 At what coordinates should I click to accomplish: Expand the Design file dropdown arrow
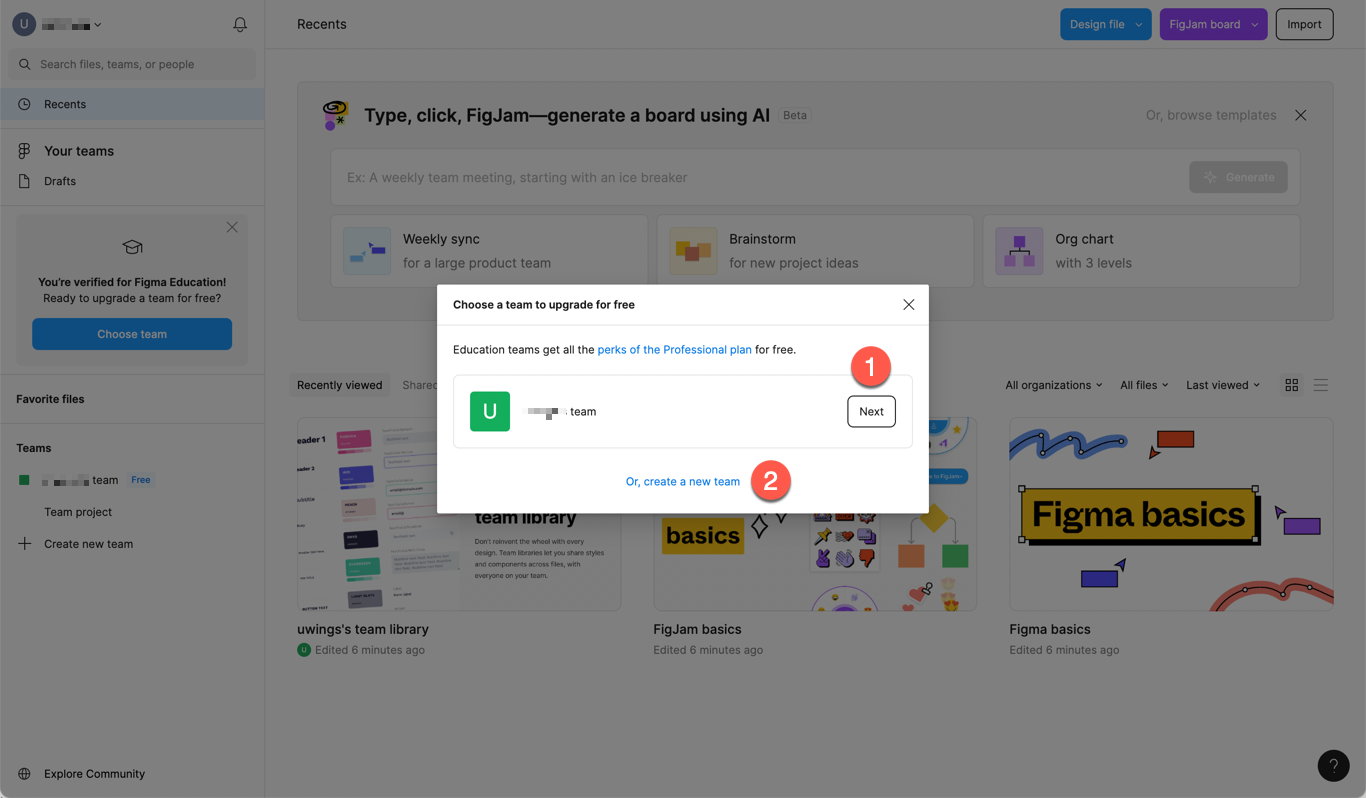(x=1138, y=25)
